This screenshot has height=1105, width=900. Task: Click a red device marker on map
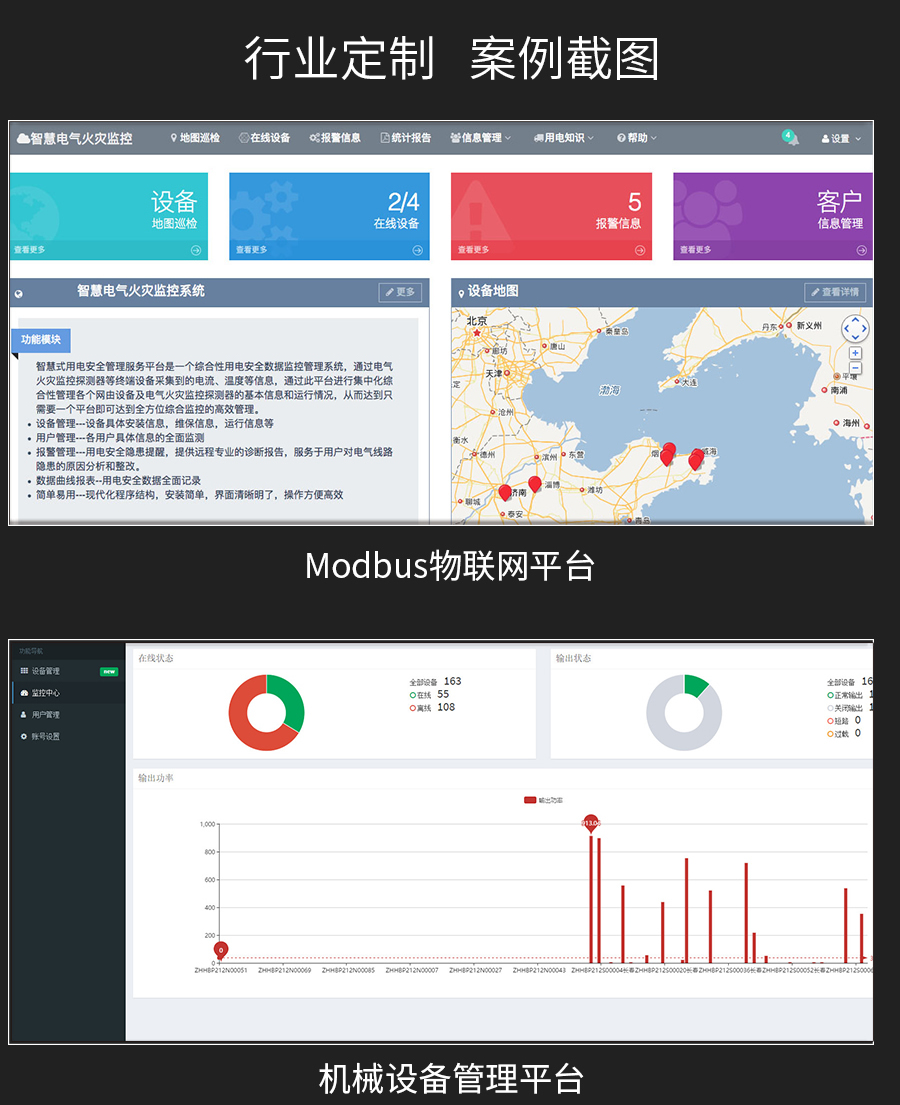(535, 485)
